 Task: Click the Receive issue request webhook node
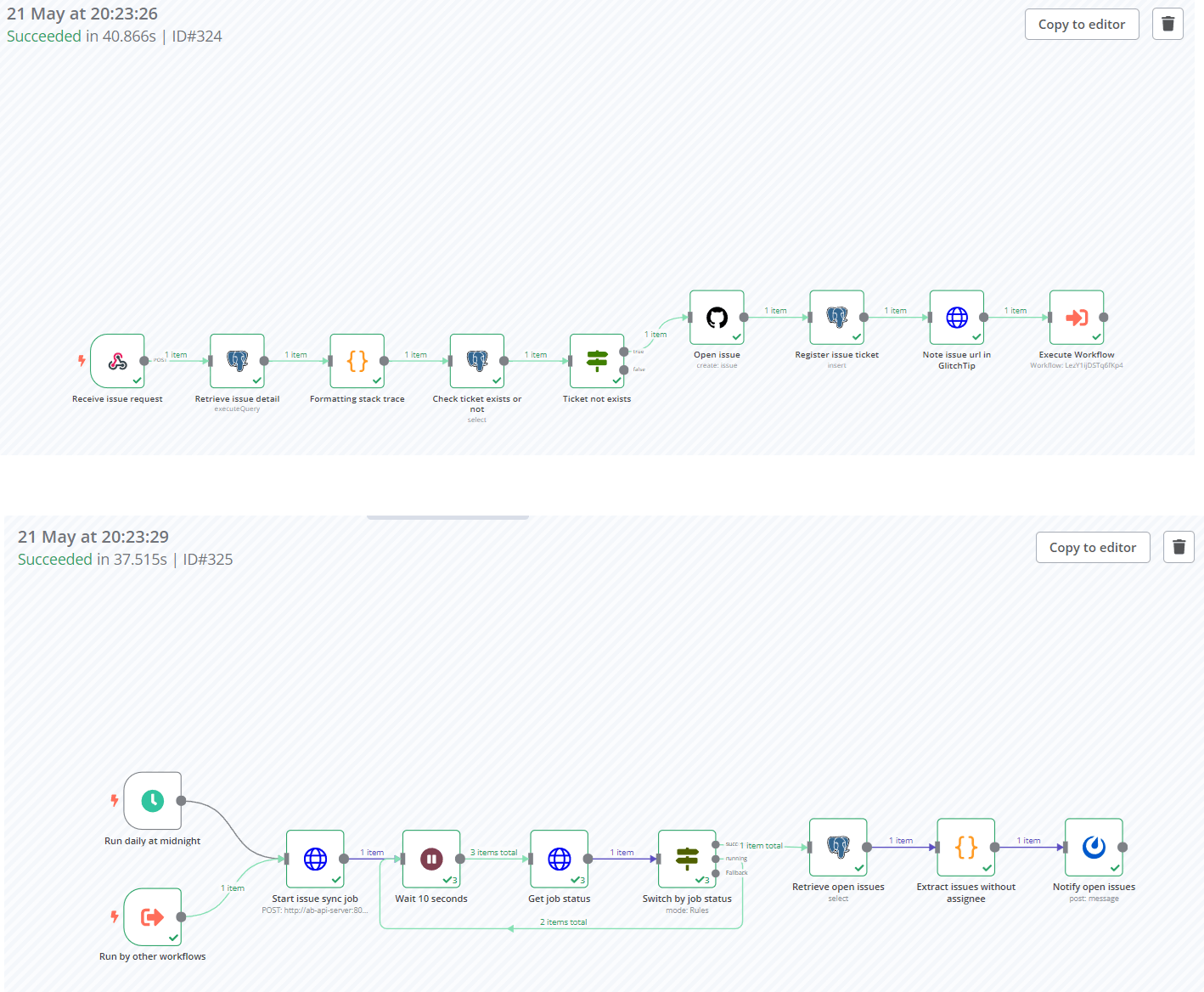coord(117,362)
